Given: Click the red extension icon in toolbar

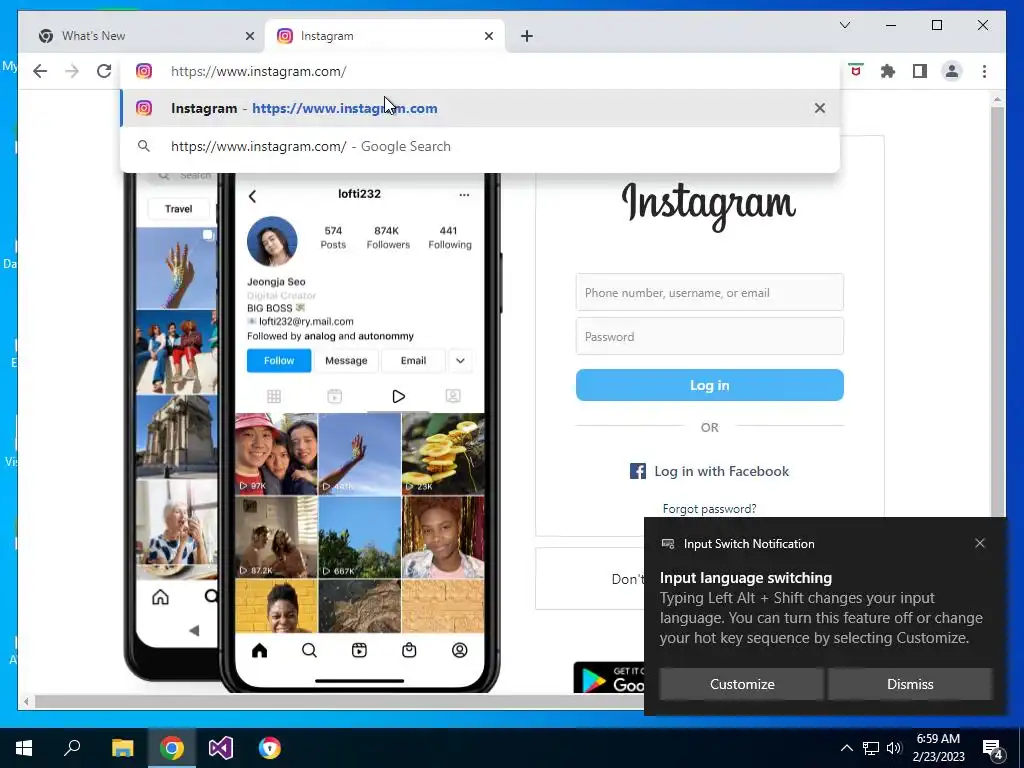Looking at the screenshot, I should 856,71.
